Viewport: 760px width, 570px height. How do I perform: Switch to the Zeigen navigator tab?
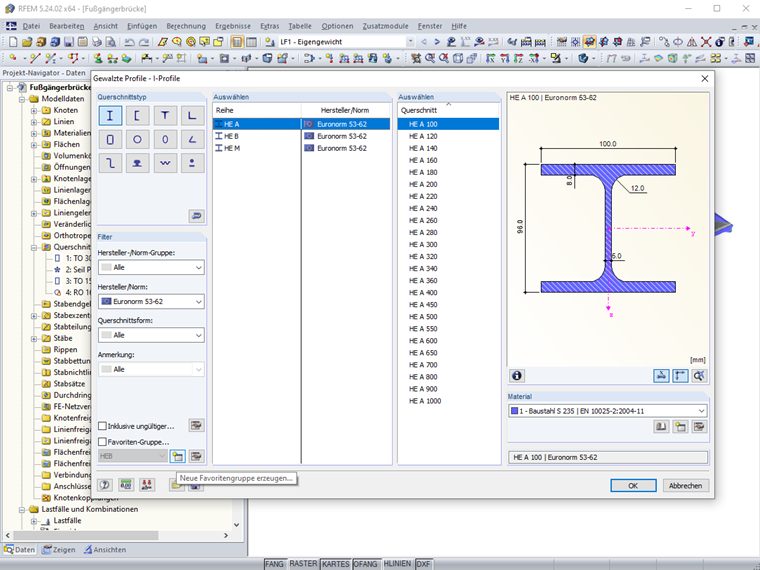pos(58,549)
